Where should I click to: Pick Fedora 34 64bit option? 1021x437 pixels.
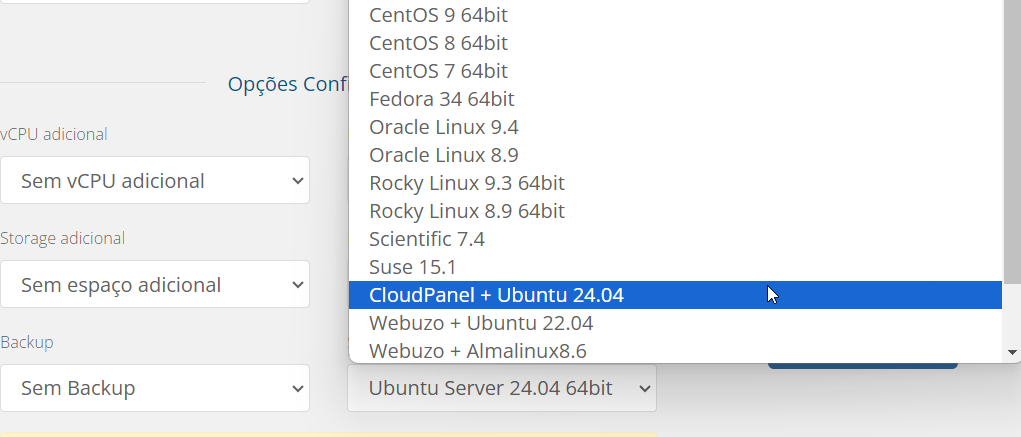[x=675, y=99]
